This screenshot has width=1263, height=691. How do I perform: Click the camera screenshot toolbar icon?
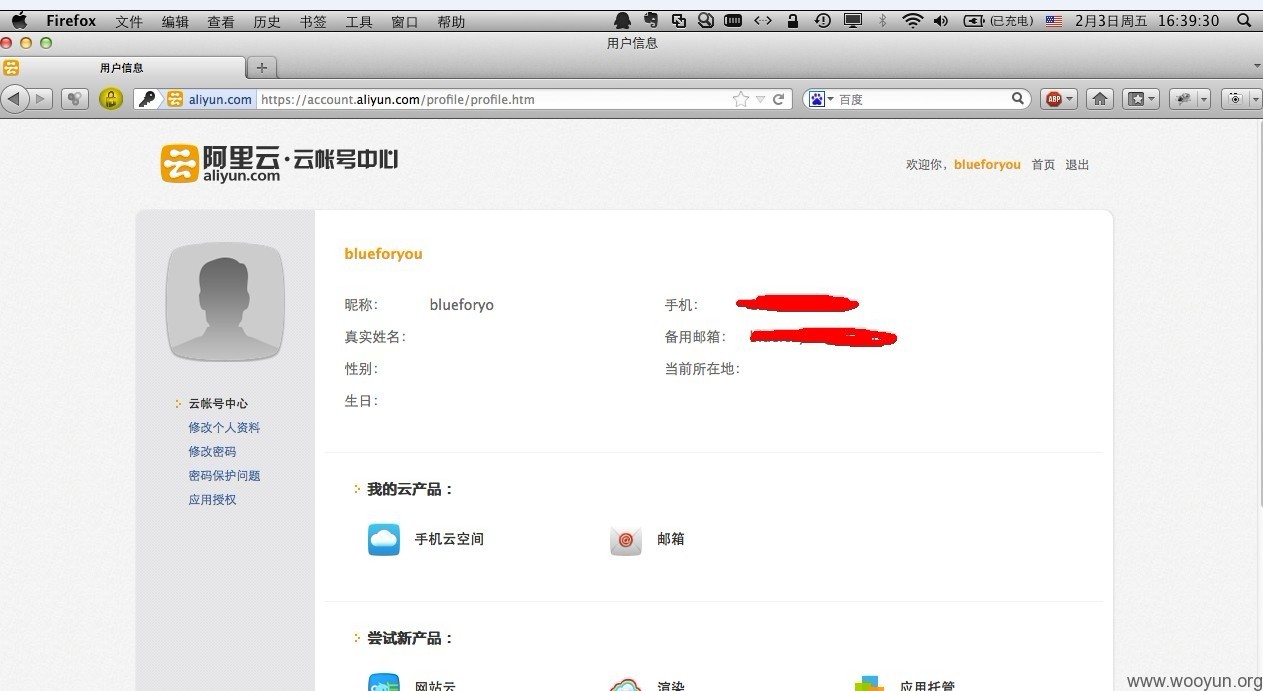click(x=1236, y=99)
